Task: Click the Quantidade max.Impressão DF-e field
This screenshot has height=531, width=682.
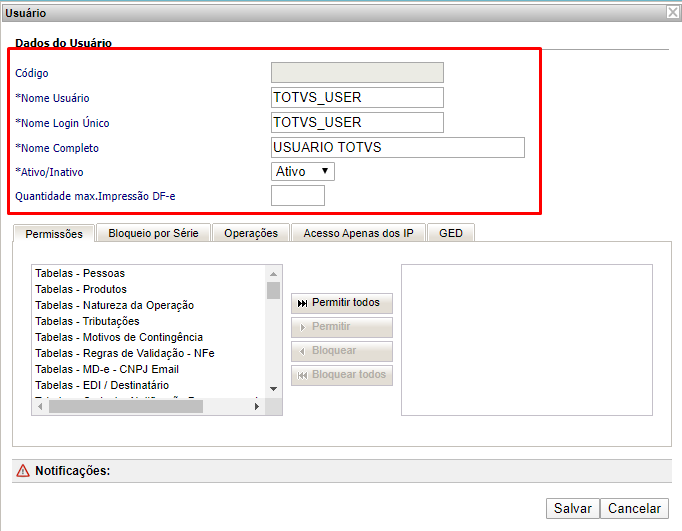Action: [x=298, y=195]
